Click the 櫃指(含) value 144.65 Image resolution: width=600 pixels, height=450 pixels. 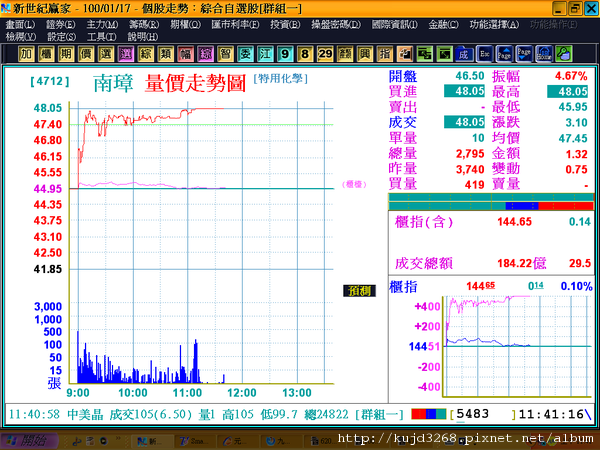[514, 222]
